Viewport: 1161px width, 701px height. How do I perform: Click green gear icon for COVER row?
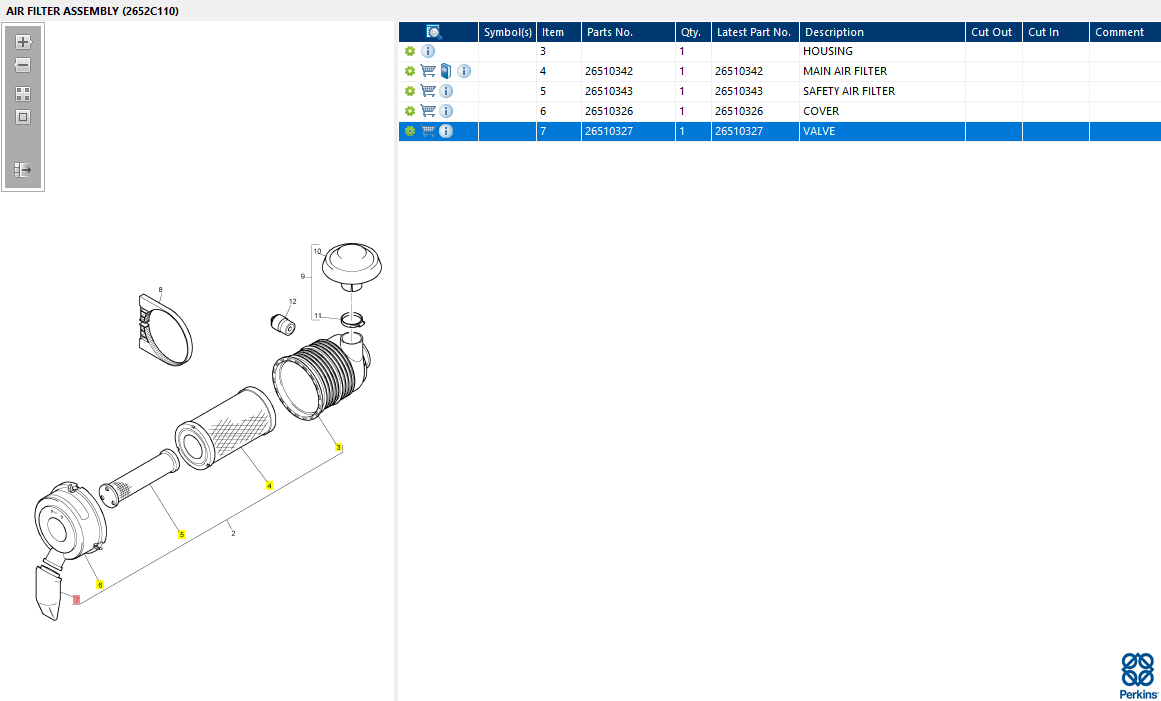coord(409,111)
